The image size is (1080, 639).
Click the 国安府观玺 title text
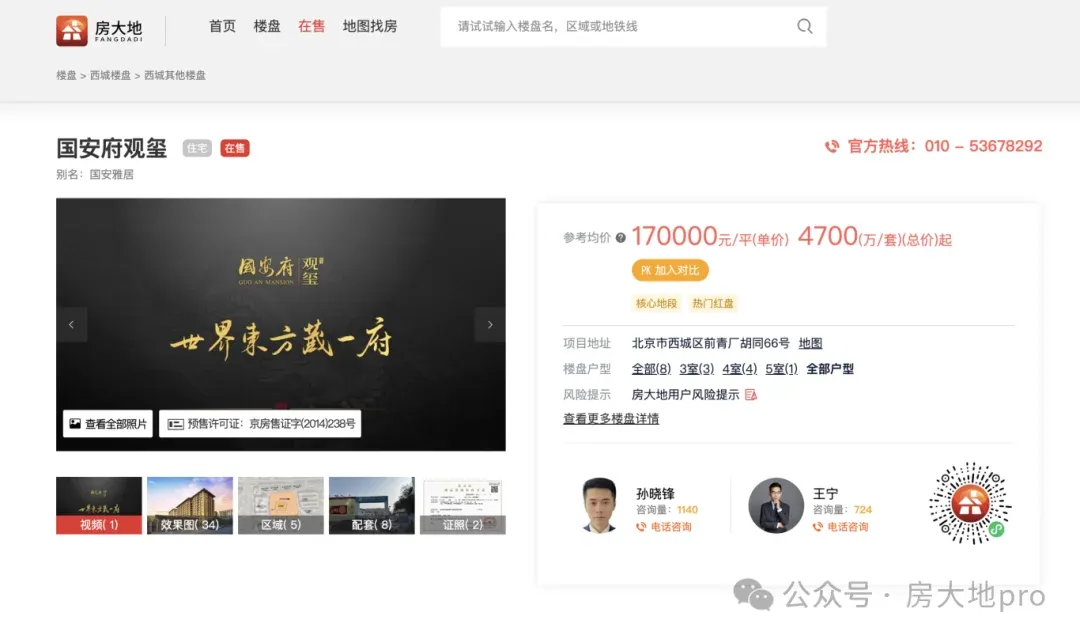(112, 148)
